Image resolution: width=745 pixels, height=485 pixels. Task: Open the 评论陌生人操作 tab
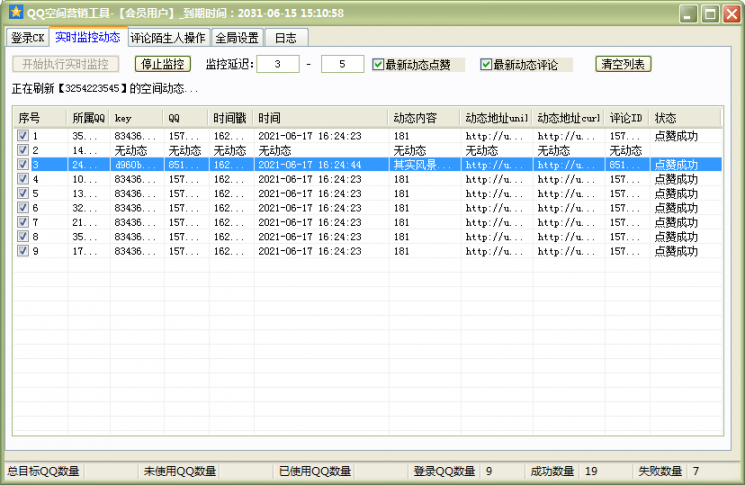pos(168,38)
